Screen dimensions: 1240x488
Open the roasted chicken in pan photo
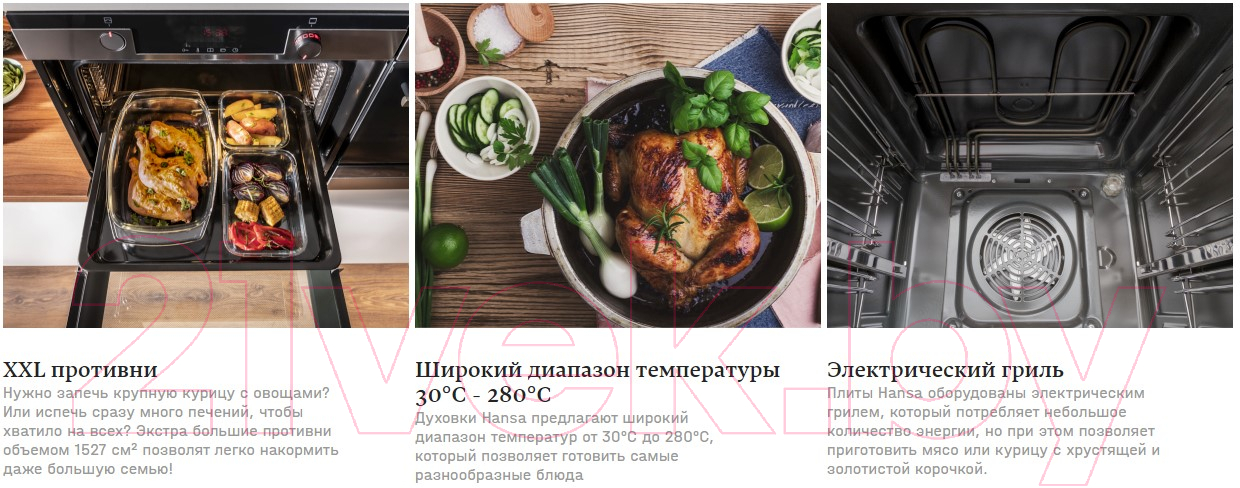tap(618, 165)
